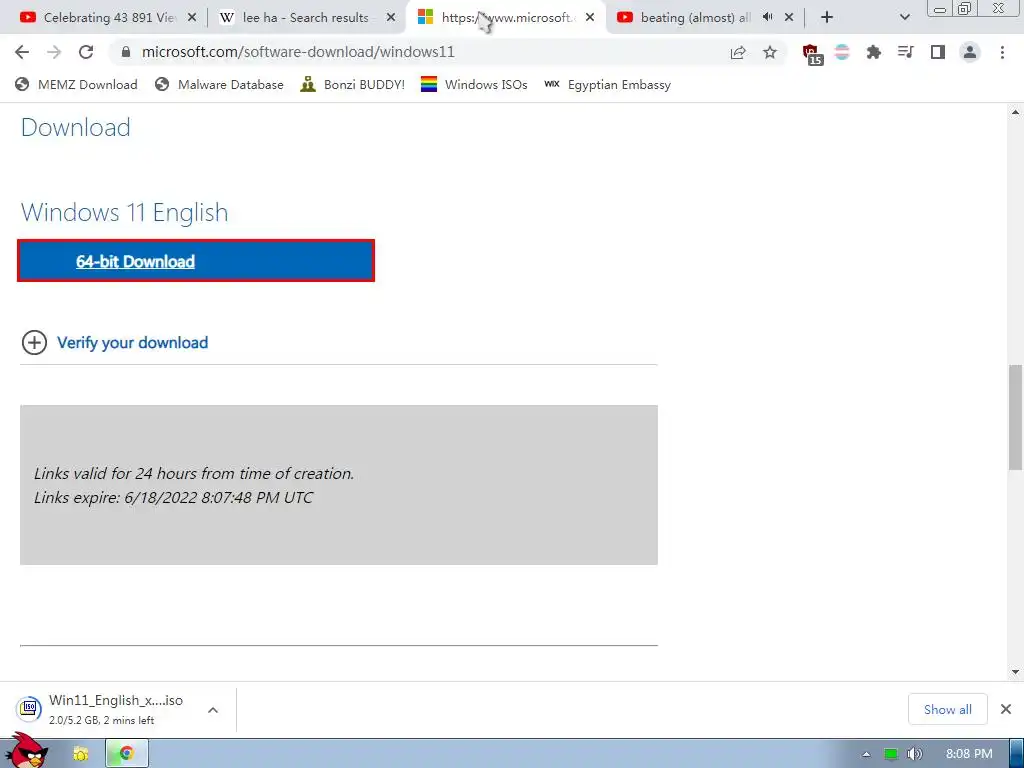Click the Download section heading

tap(76, 127)
